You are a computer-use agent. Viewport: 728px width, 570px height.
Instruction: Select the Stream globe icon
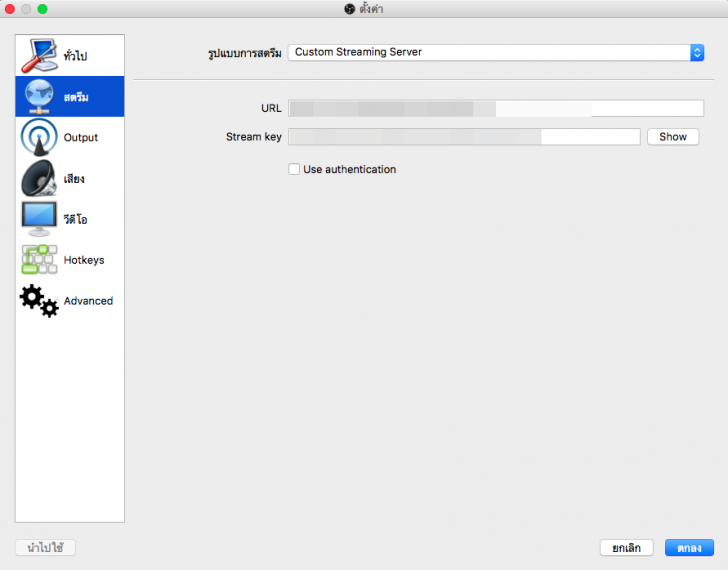39,97
